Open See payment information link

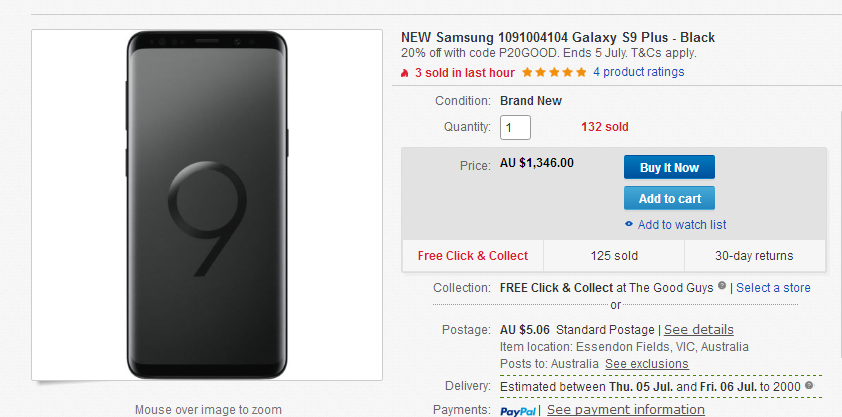(626, 411)
